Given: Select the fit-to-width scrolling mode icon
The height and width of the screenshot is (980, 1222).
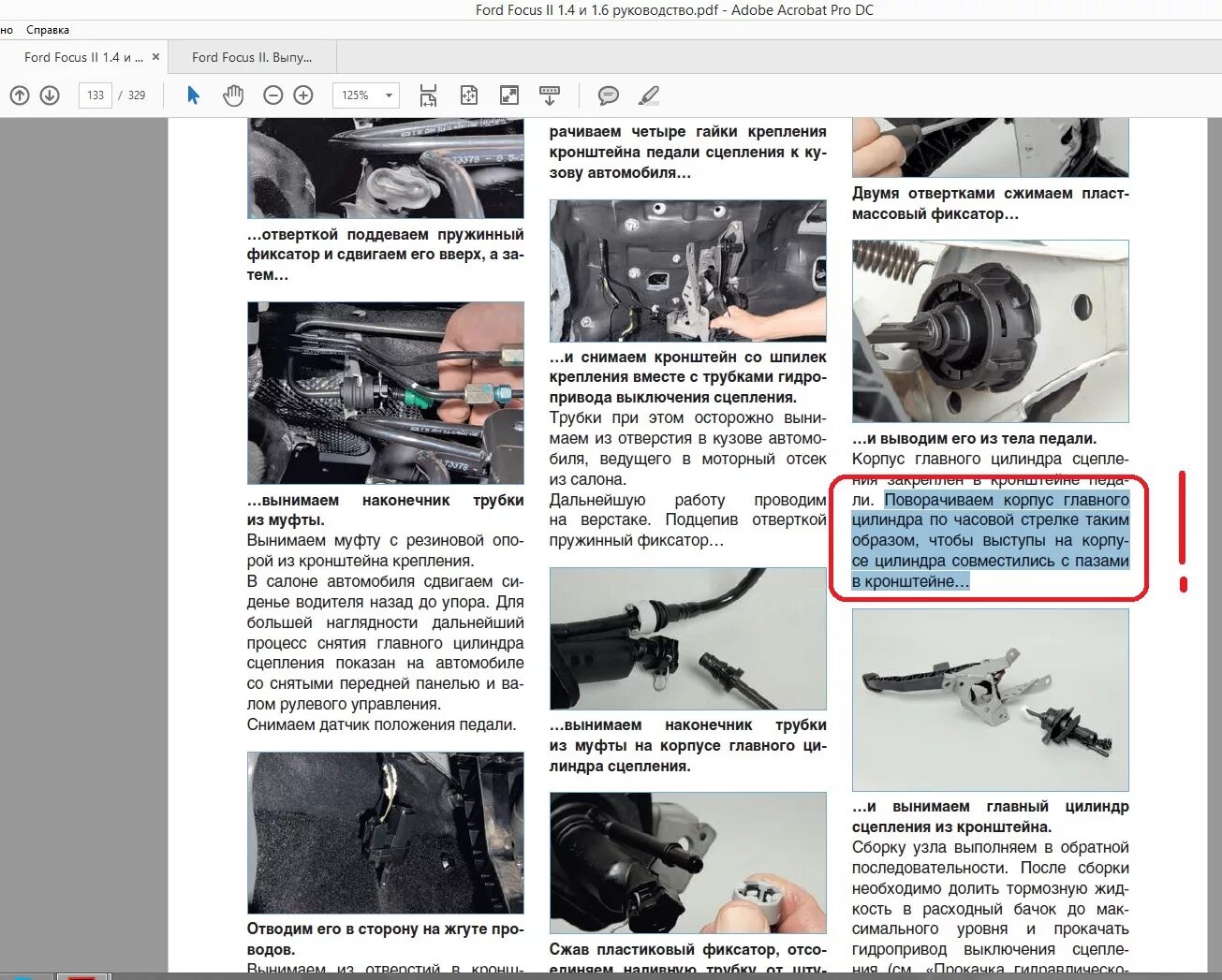Looking at the screenshot, I should coord(428,95).
